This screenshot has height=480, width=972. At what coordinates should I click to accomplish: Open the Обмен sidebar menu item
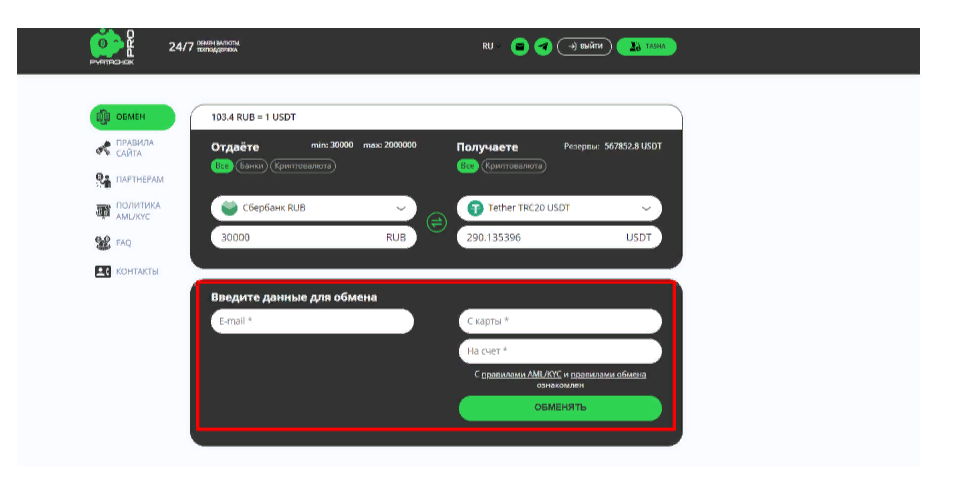[x=132, y=117]
